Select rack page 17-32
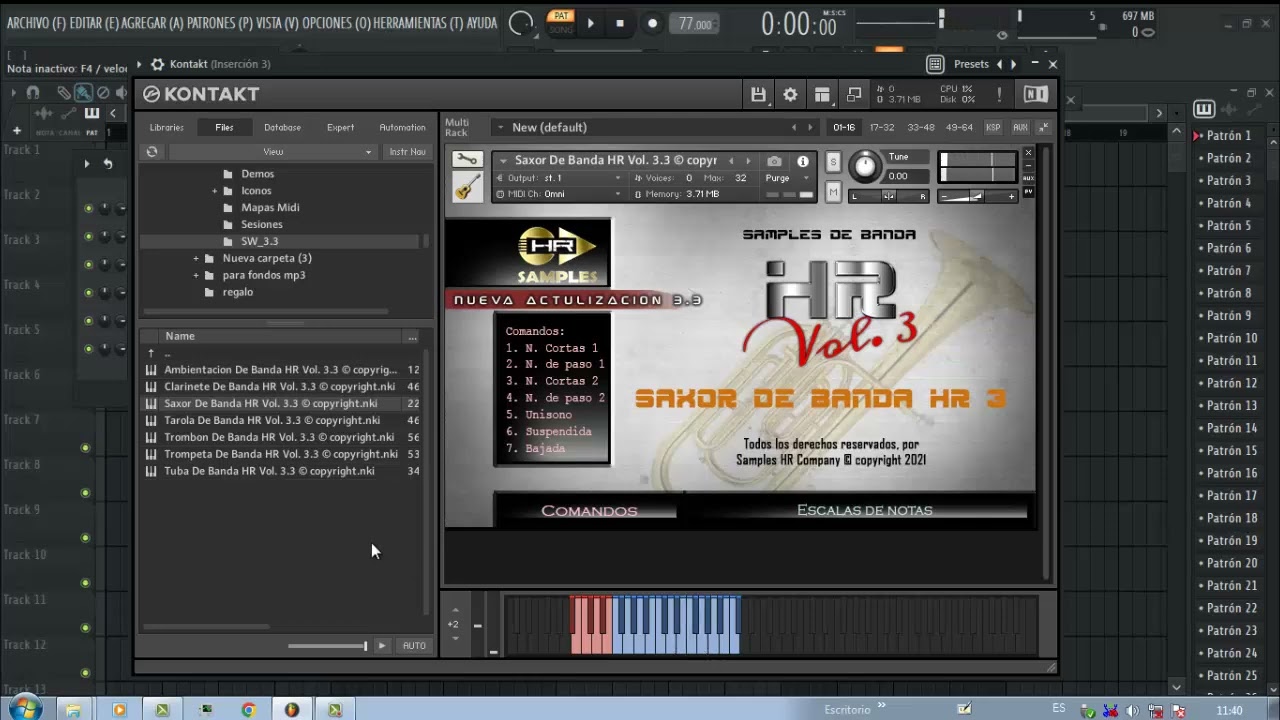The height and width of the screenshot is (720, 1280). (881, 127)
